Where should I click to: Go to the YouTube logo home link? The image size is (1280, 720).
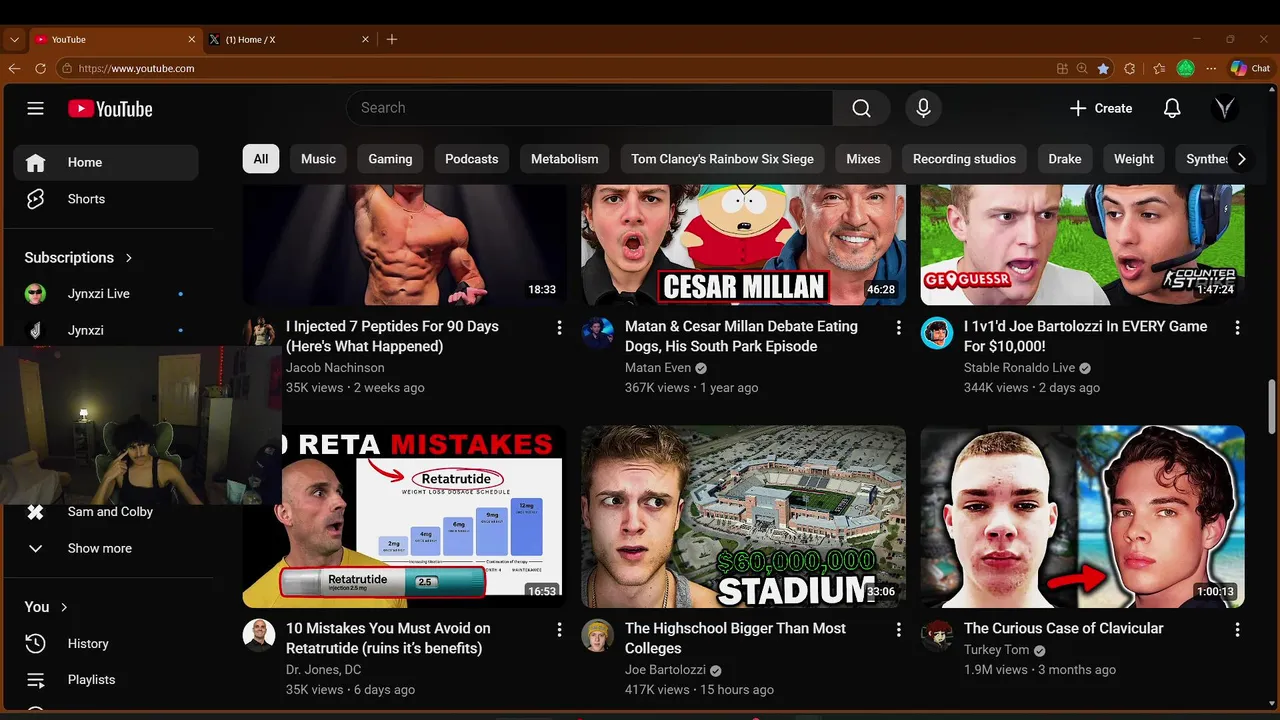110,109
